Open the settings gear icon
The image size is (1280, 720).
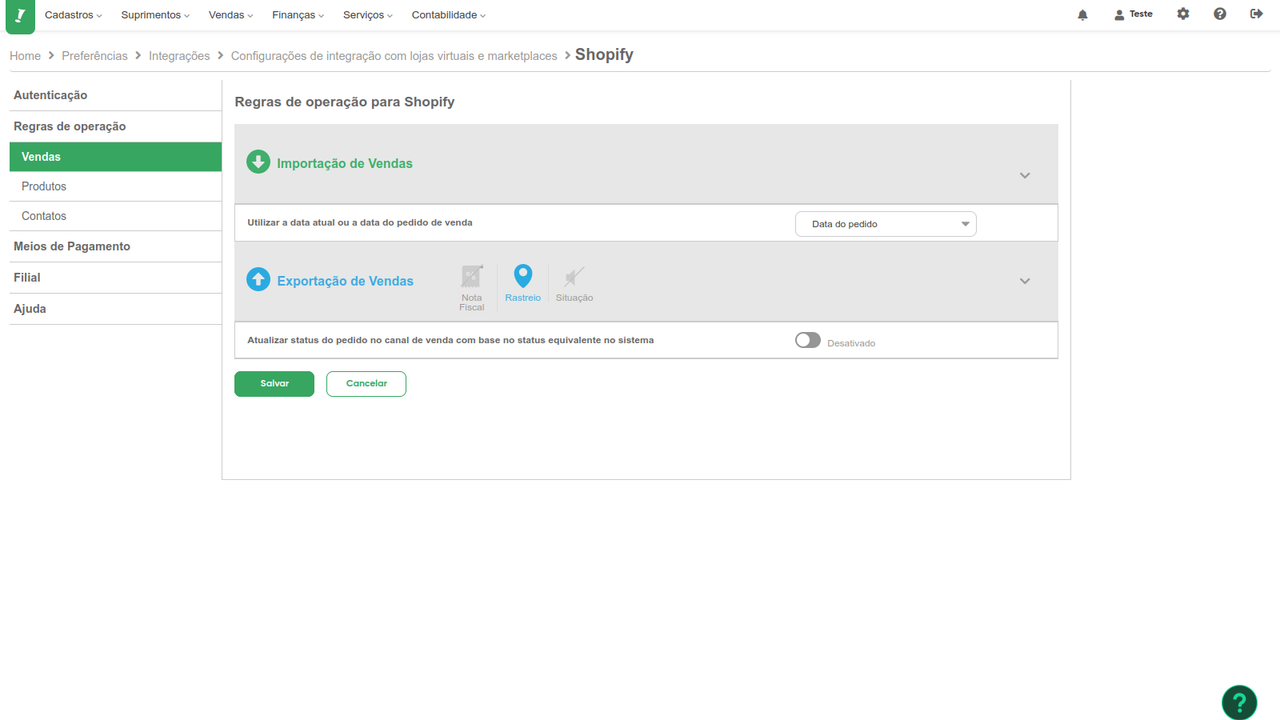tap(1184, 14)
